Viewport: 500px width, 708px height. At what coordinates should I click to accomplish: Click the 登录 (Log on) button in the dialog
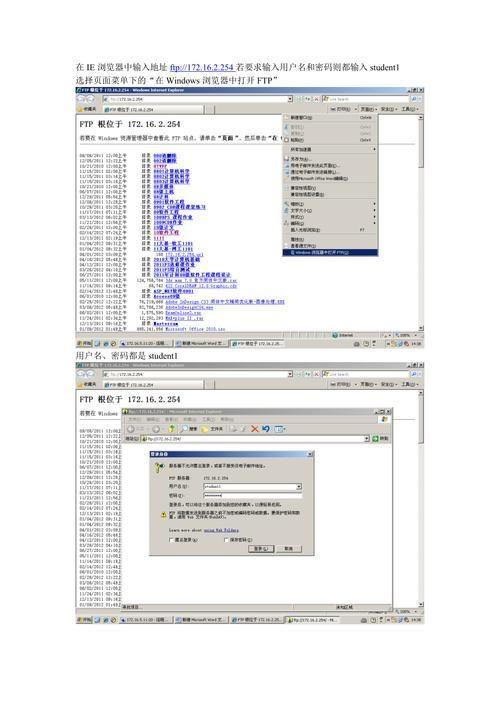pos(261,549)
